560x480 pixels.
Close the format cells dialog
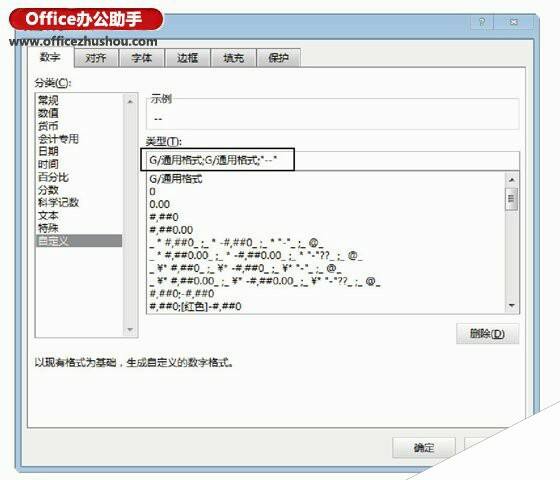[x=514, y=22]
